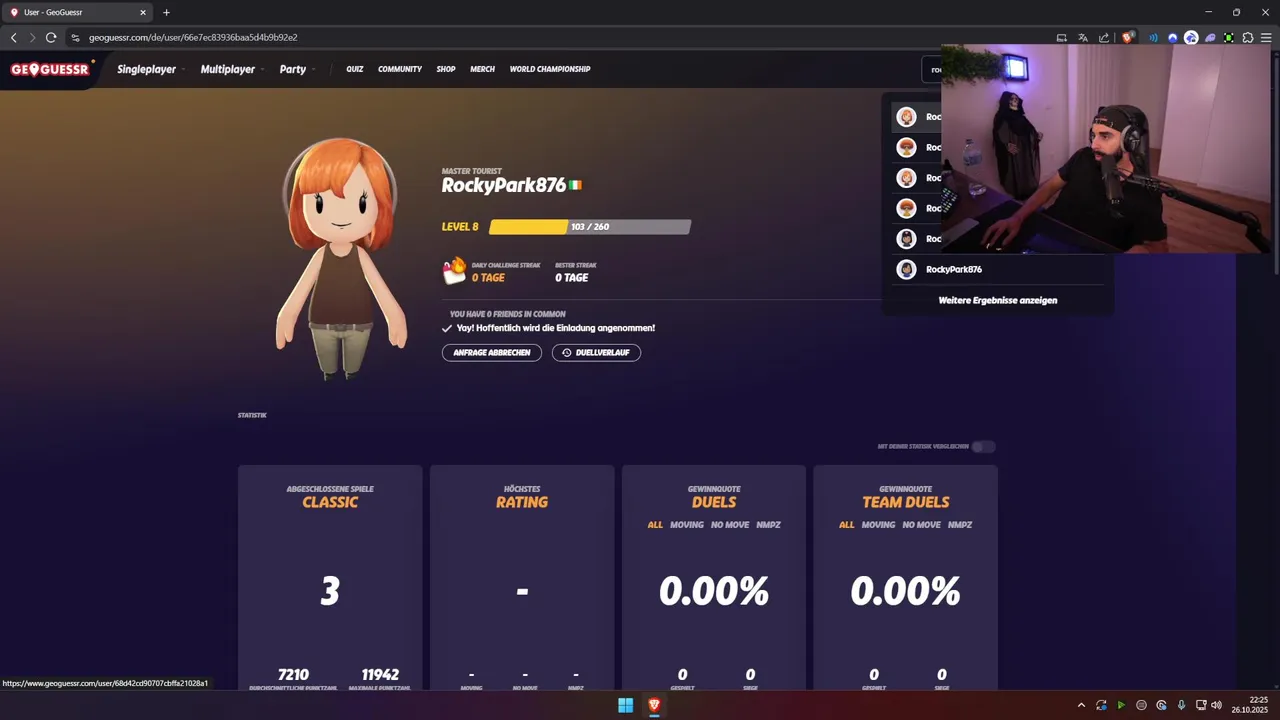Select MOVING filter under Team Duels
This screenshot has height=720, width=1280.
[879, 524]
